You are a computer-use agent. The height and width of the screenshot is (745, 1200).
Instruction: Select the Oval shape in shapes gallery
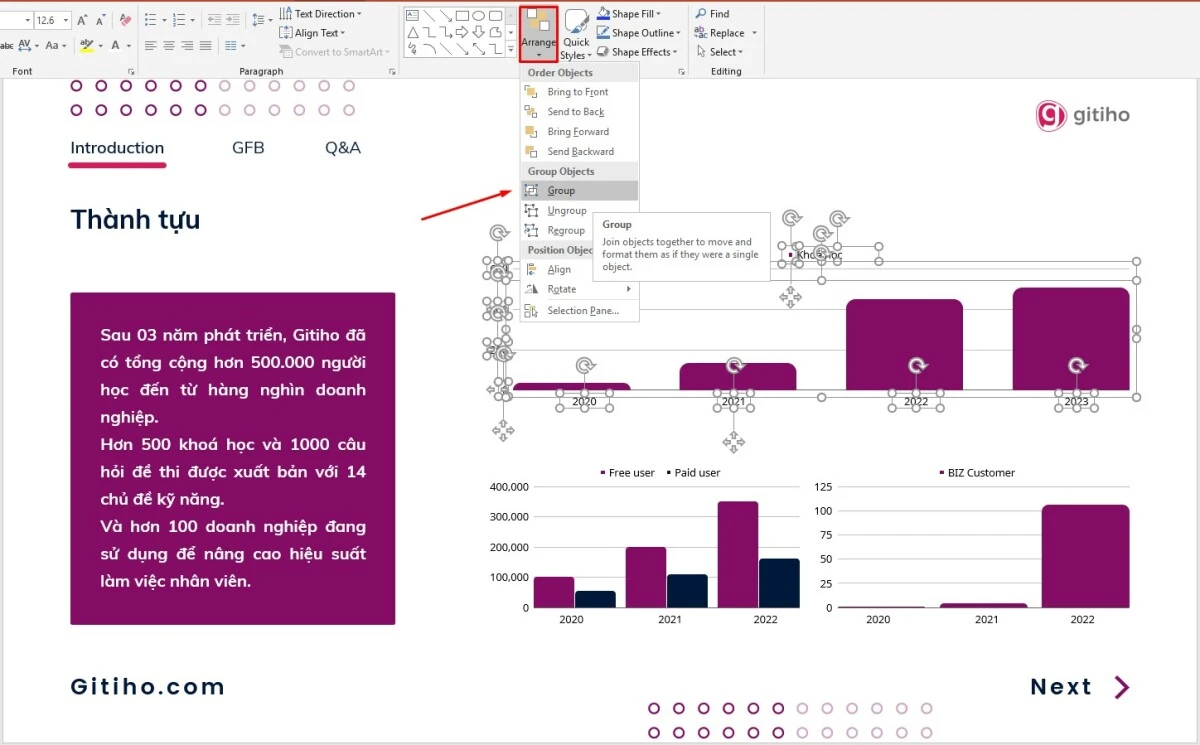click(479, 15)
